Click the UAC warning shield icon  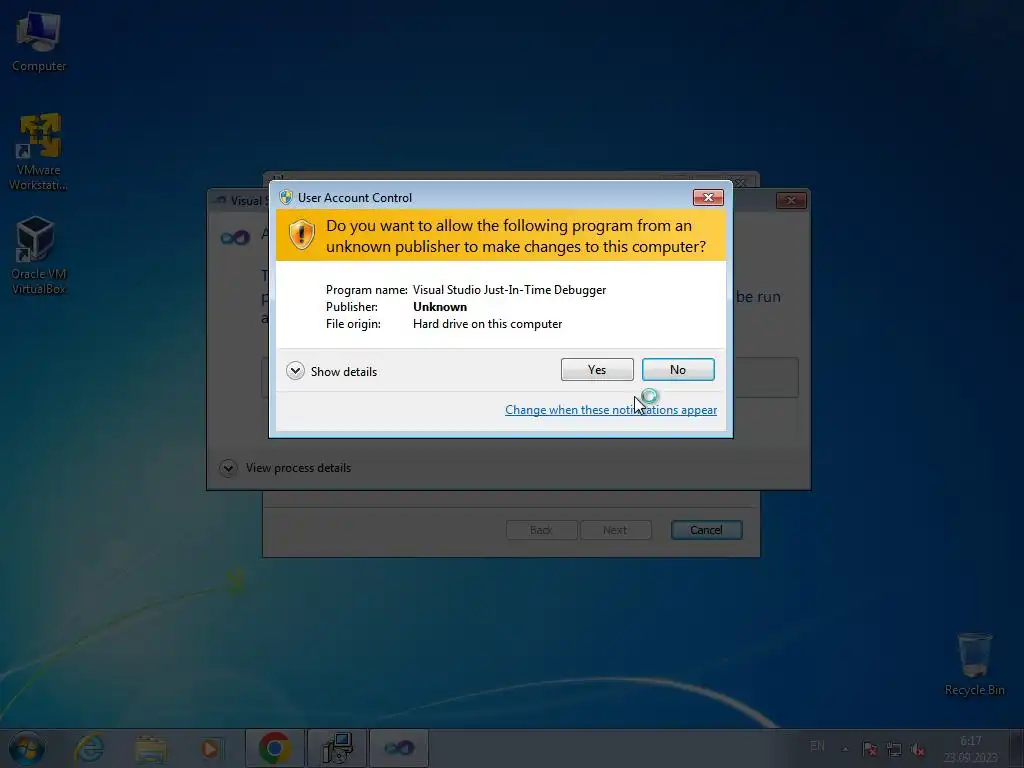pyautogui.click(x=302, y=234)
